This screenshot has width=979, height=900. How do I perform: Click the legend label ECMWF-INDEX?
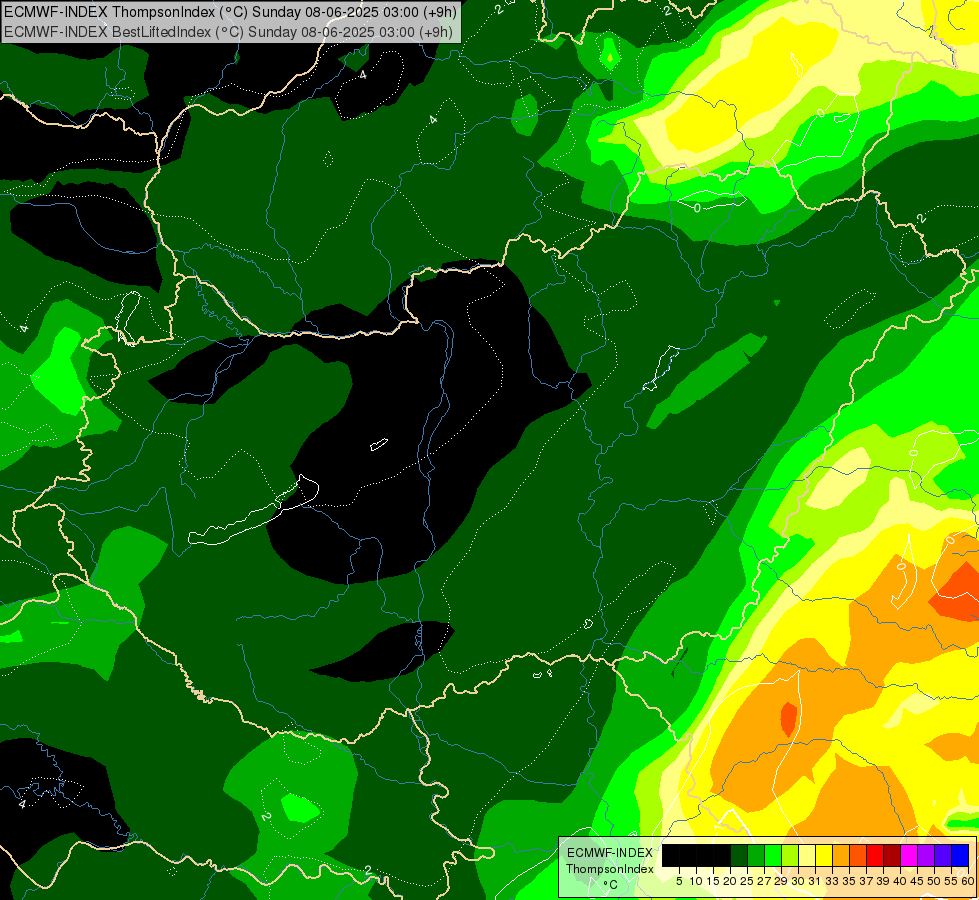coord(609,853)
